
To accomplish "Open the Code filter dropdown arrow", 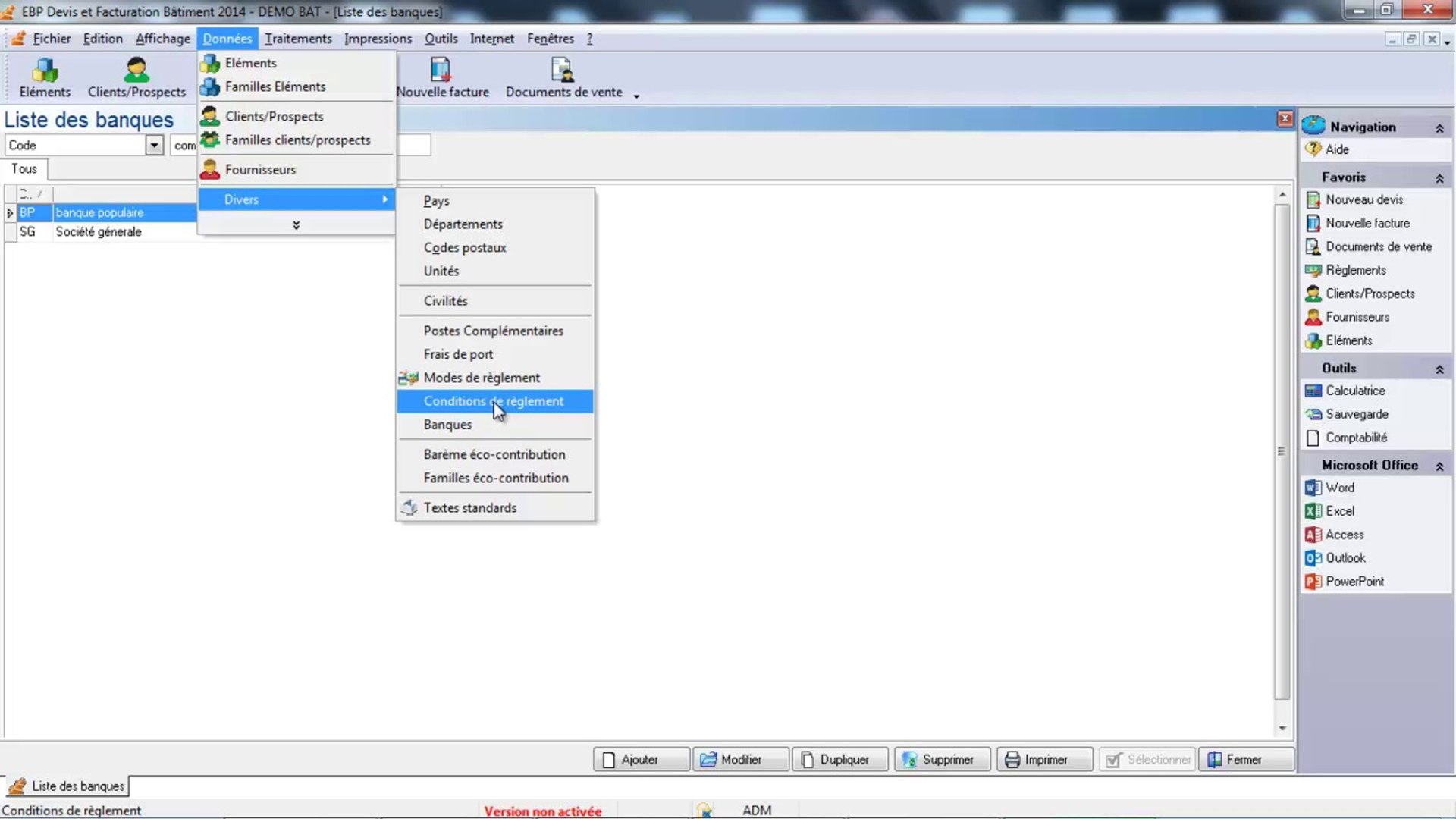I will tap(154, 145).
